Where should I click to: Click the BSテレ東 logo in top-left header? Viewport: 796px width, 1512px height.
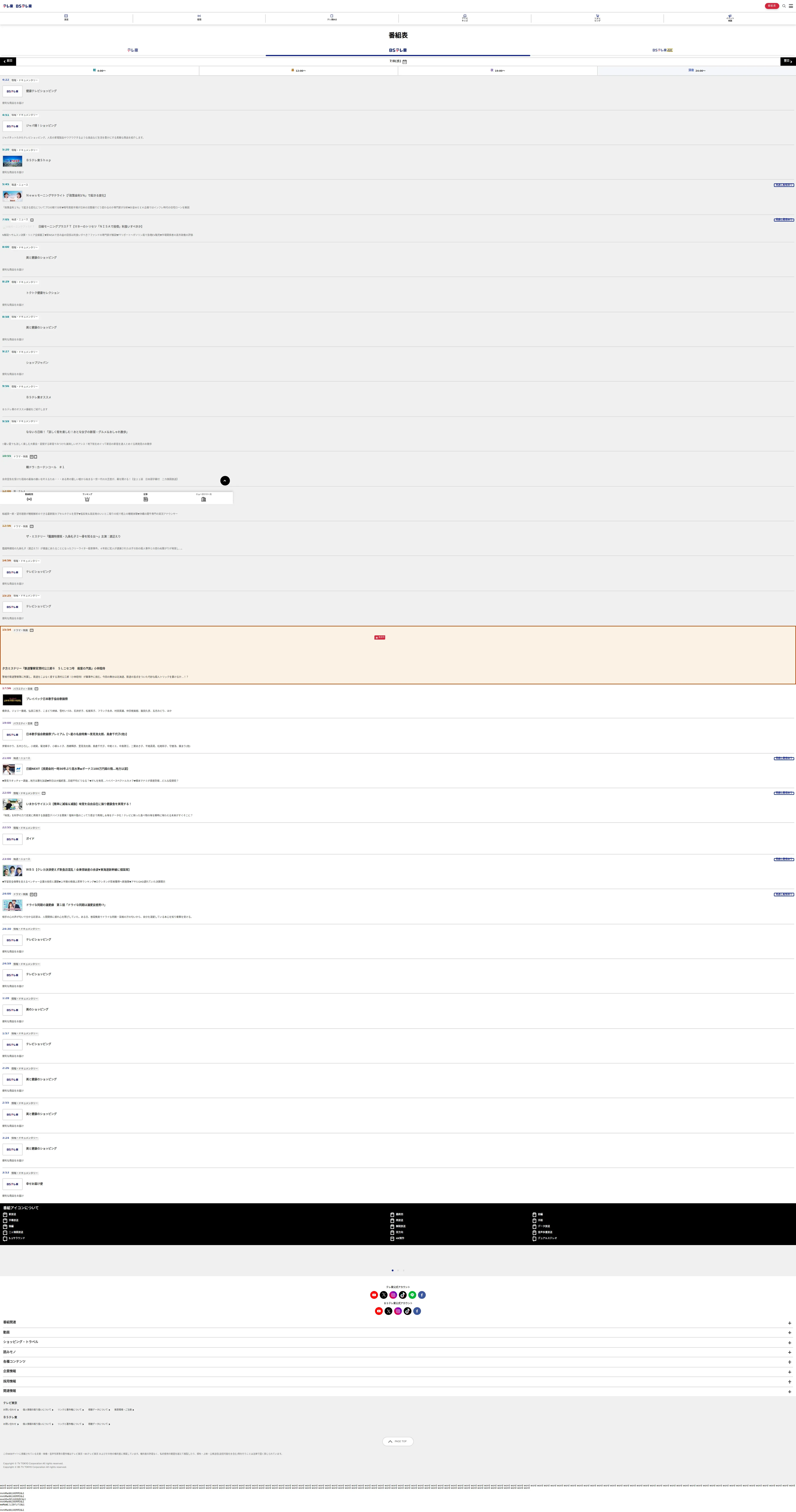click(x=24, y=6)
